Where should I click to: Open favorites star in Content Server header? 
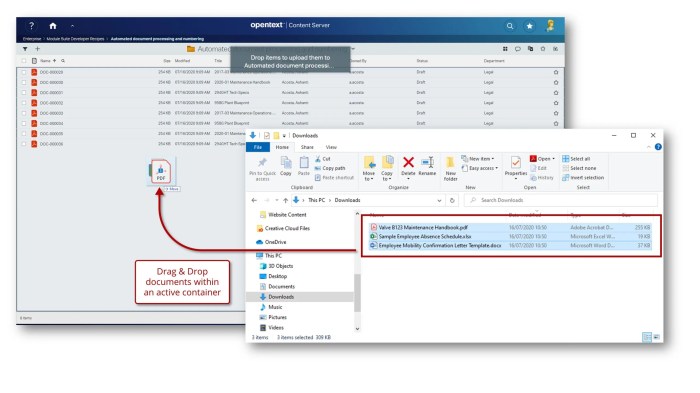pyautogui.click(x=529, y=26)
